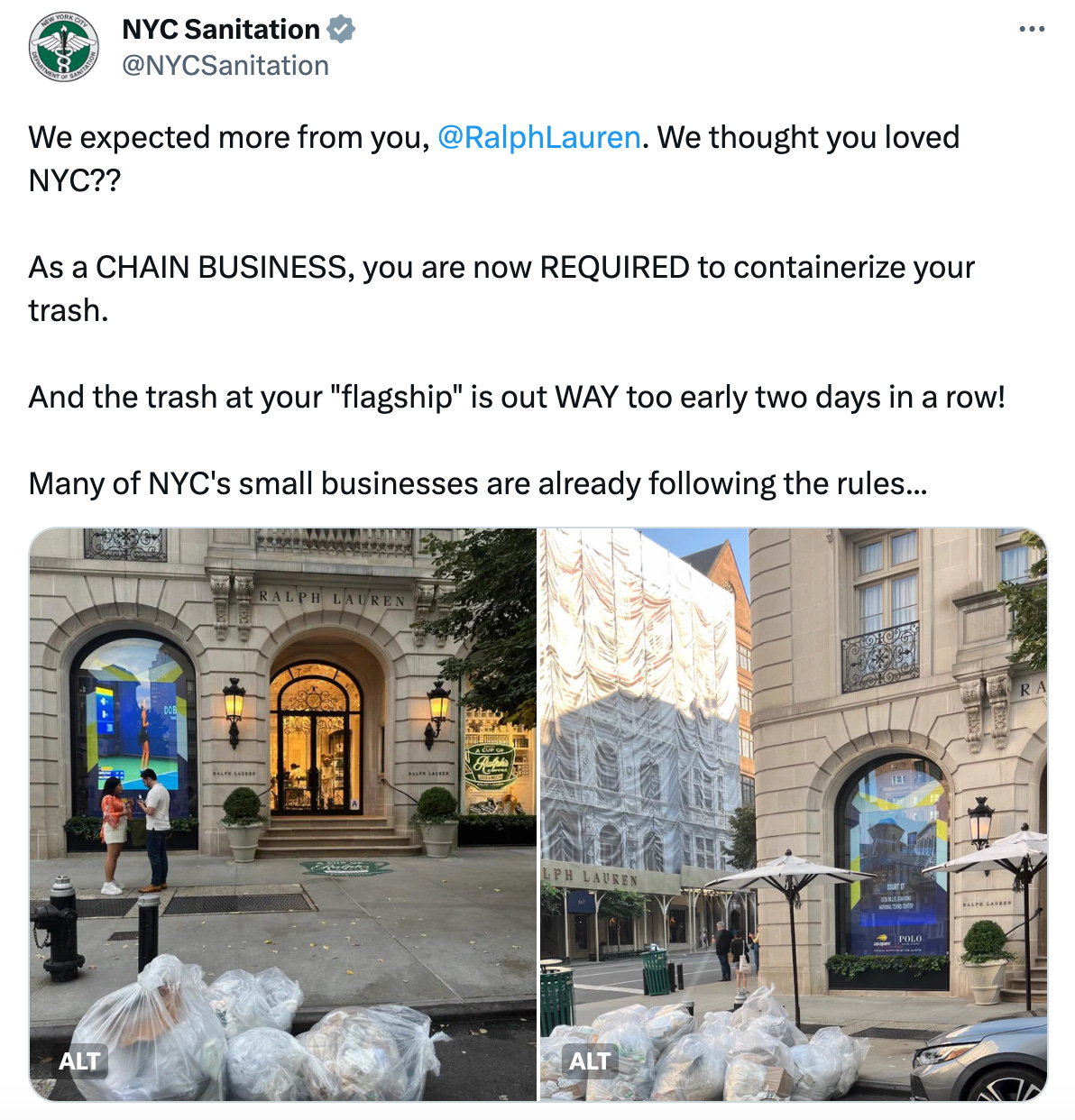Click the NYC Sanitation display name

tap(221, 30)
